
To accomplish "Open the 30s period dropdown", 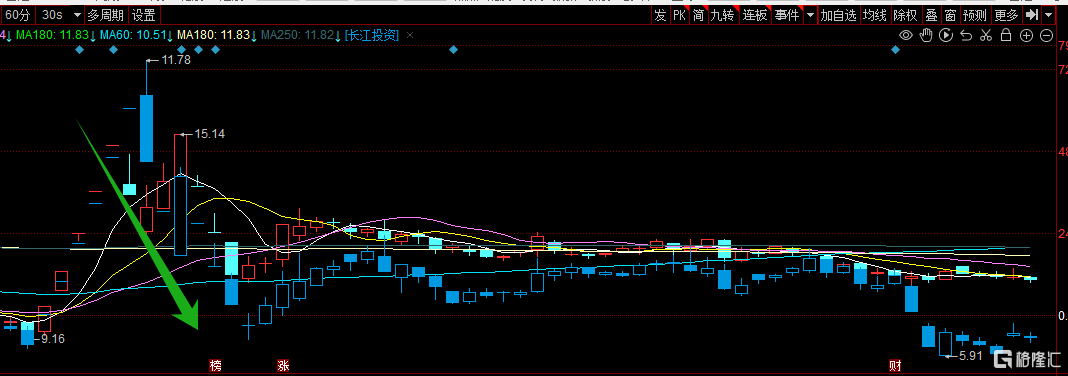I will pos(60,15).
